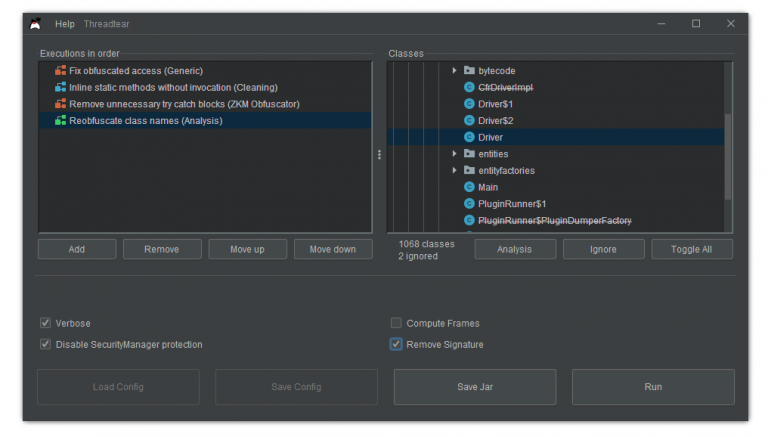Expand the entityfactories folder node

click(454, 170)
